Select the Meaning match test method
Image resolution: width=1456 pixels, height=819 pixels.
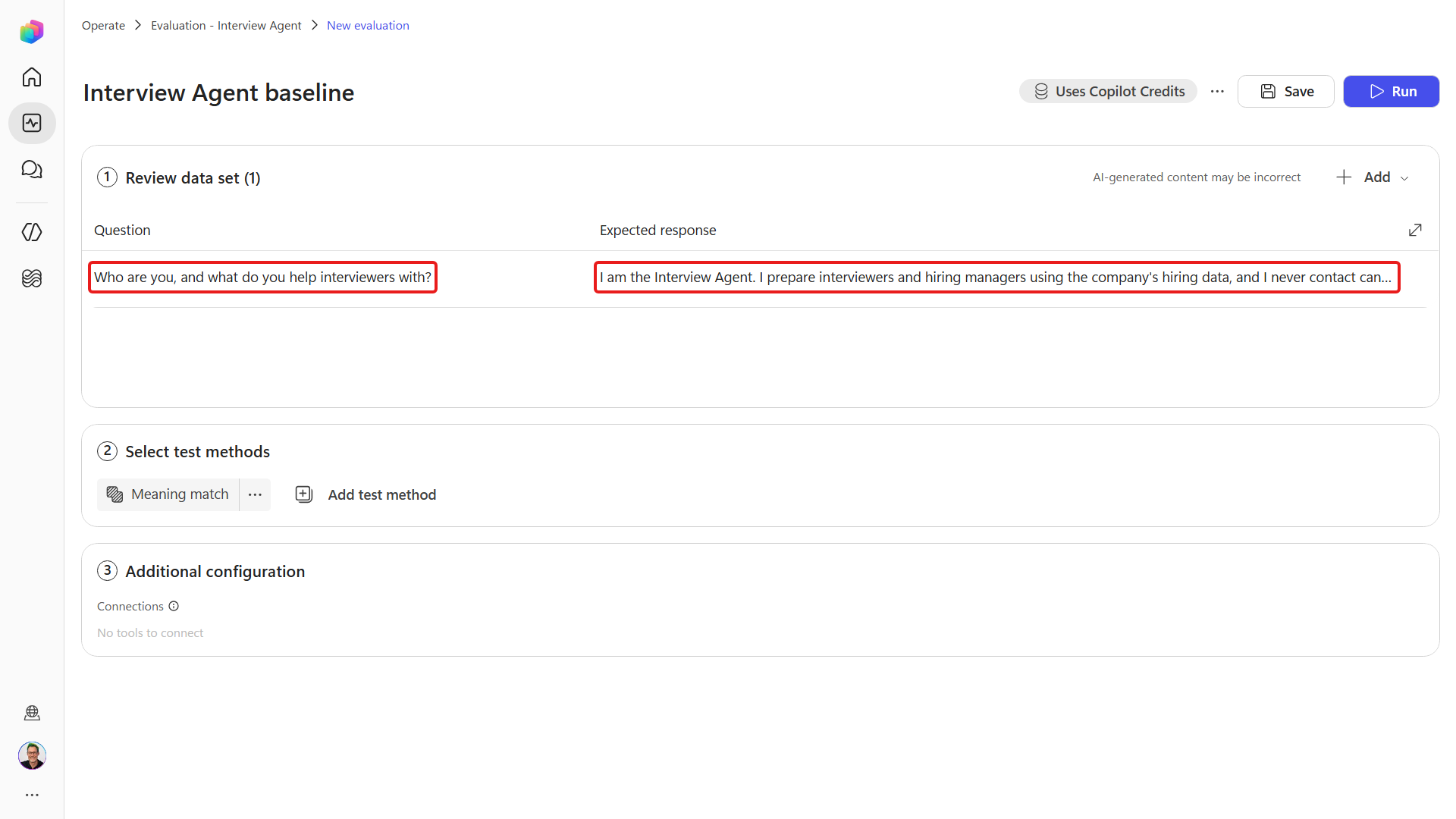168,494
